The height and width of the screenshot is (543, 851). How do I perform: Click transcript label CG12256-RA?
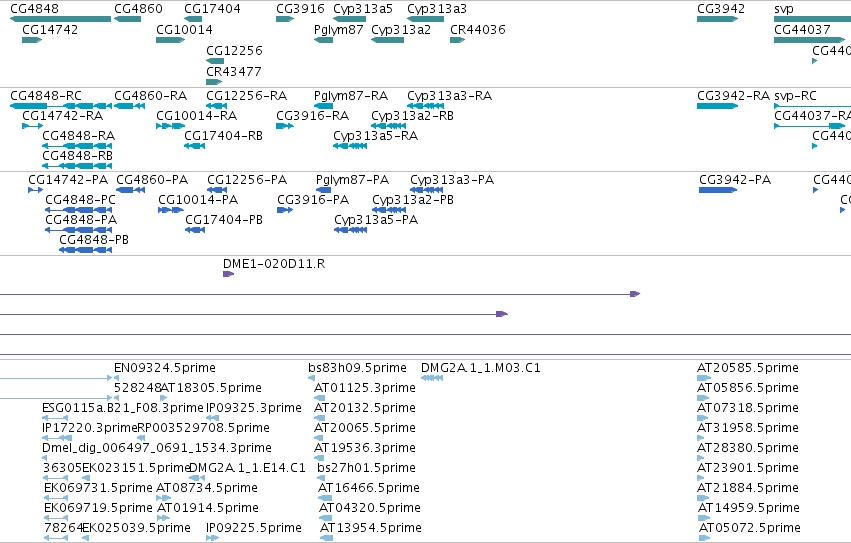pos(246,96)
